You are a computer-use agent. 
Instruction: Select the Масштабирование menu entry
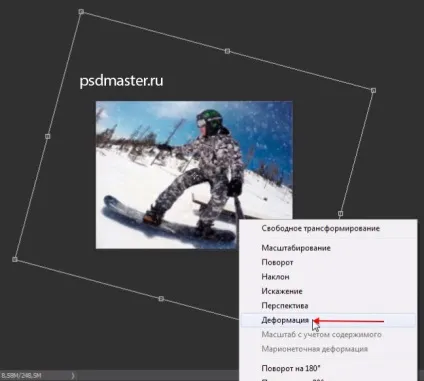328,248
